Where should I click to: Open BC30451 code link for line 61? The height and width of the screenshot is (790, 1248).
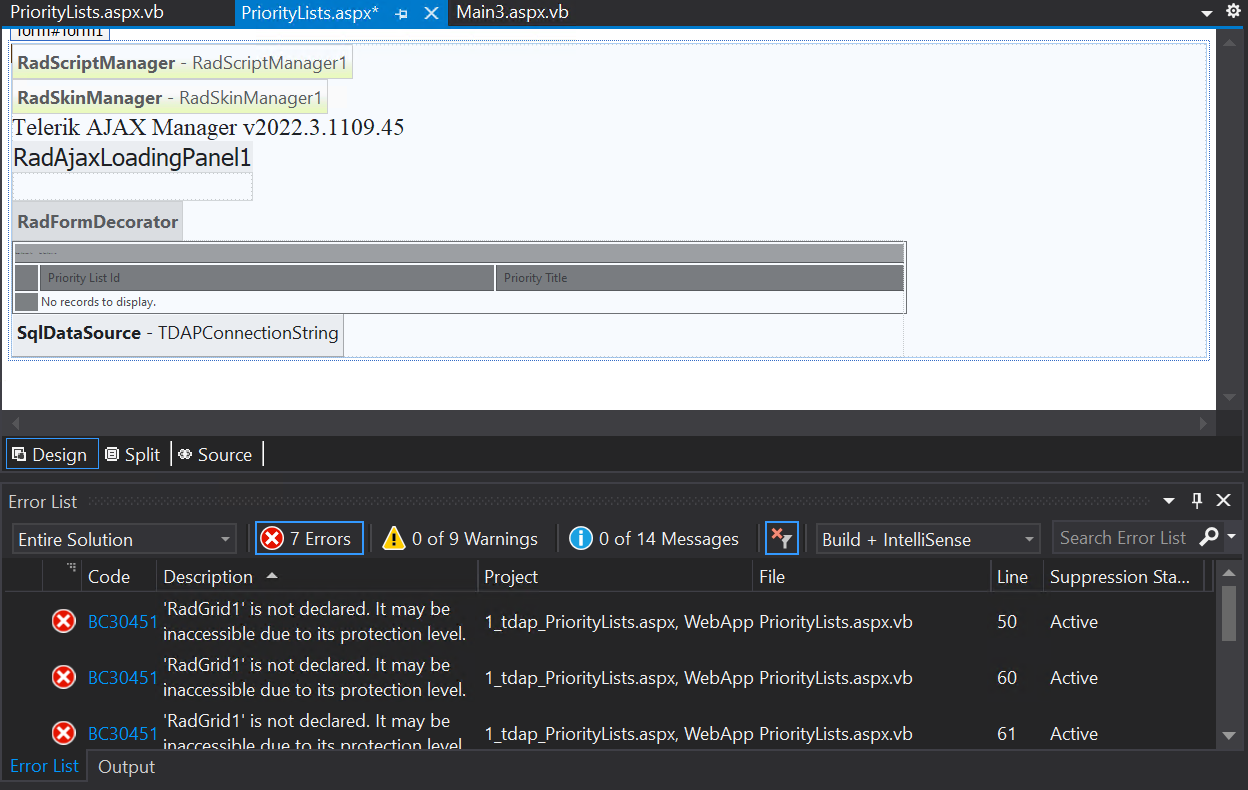[123, 734]
